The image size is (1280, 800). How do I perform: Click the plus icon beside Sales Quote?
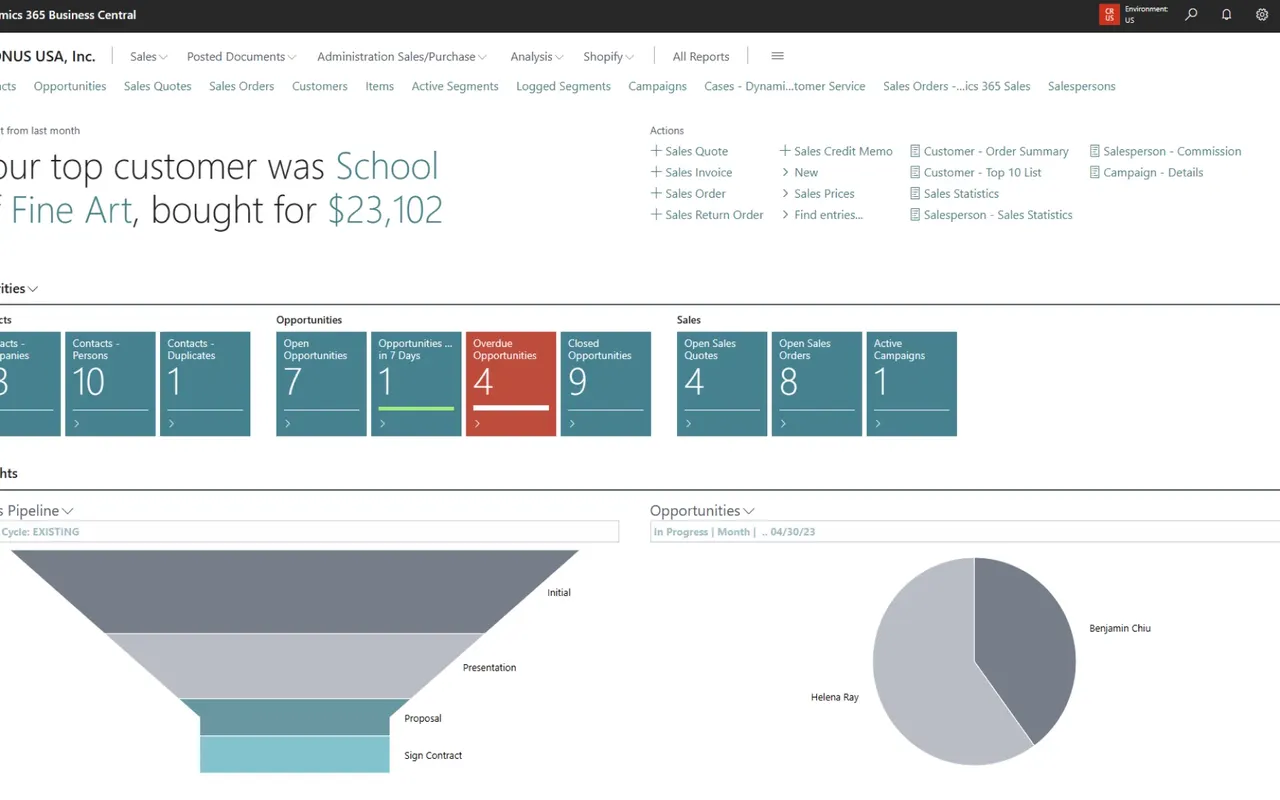tap(656, 151)
